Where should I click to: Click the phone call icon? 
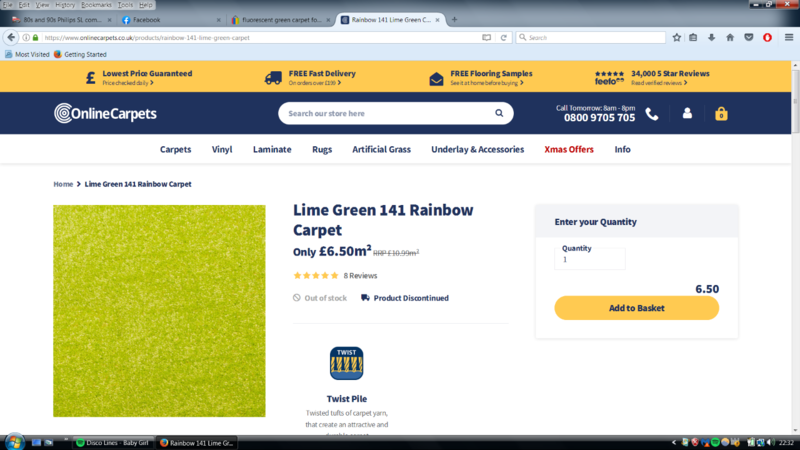(x=652, y=114)
